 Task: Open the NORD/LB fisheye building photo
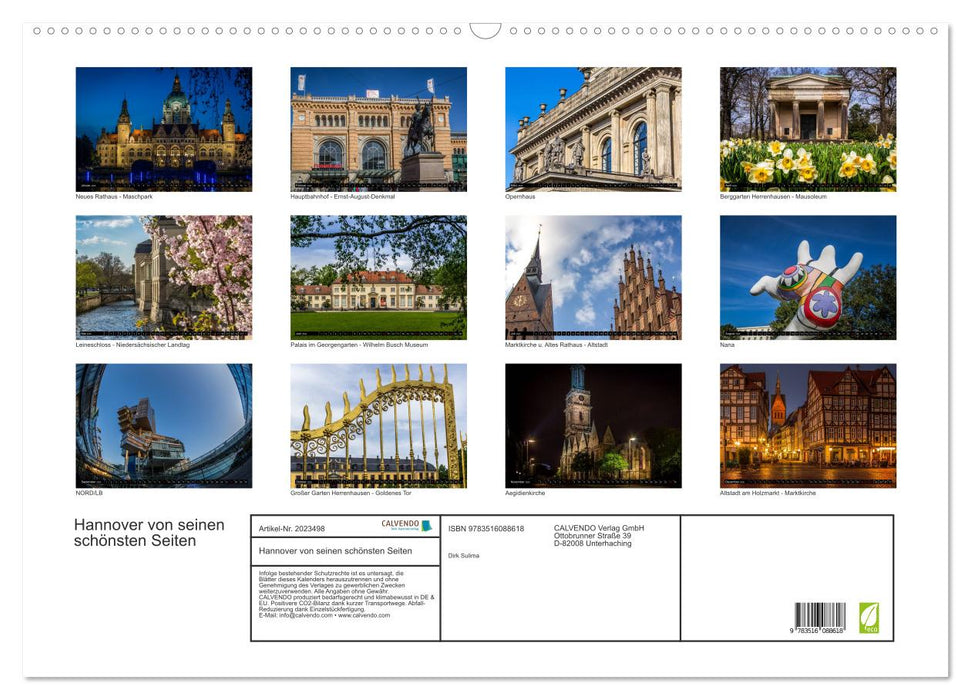tap(164, 425)
